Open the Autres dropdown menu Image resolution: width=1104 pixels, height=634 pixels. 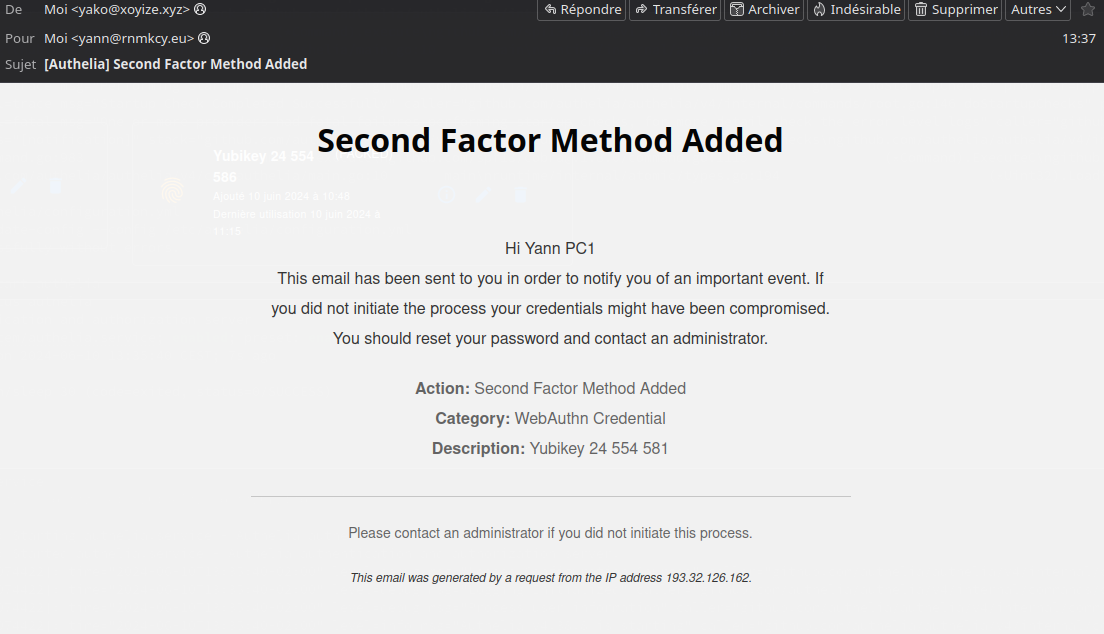[x=1038, y=10]
